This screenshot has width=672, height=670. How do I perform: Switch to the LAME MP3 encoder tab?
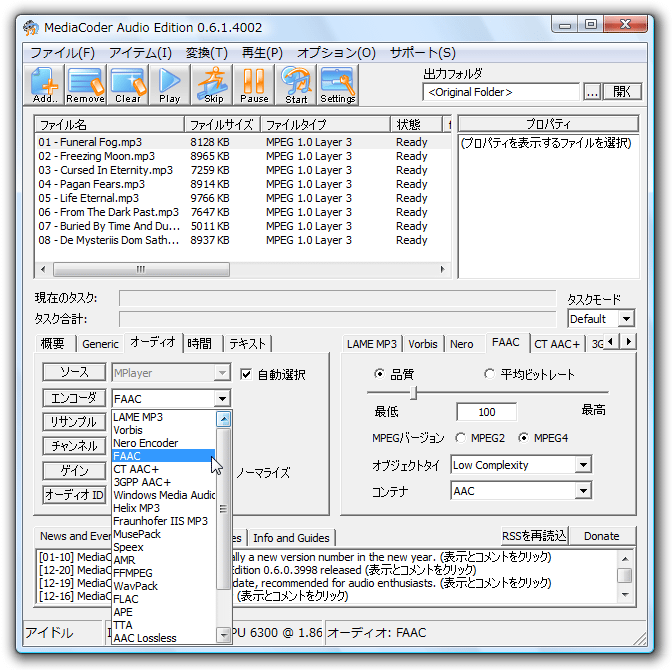point(372,344)
